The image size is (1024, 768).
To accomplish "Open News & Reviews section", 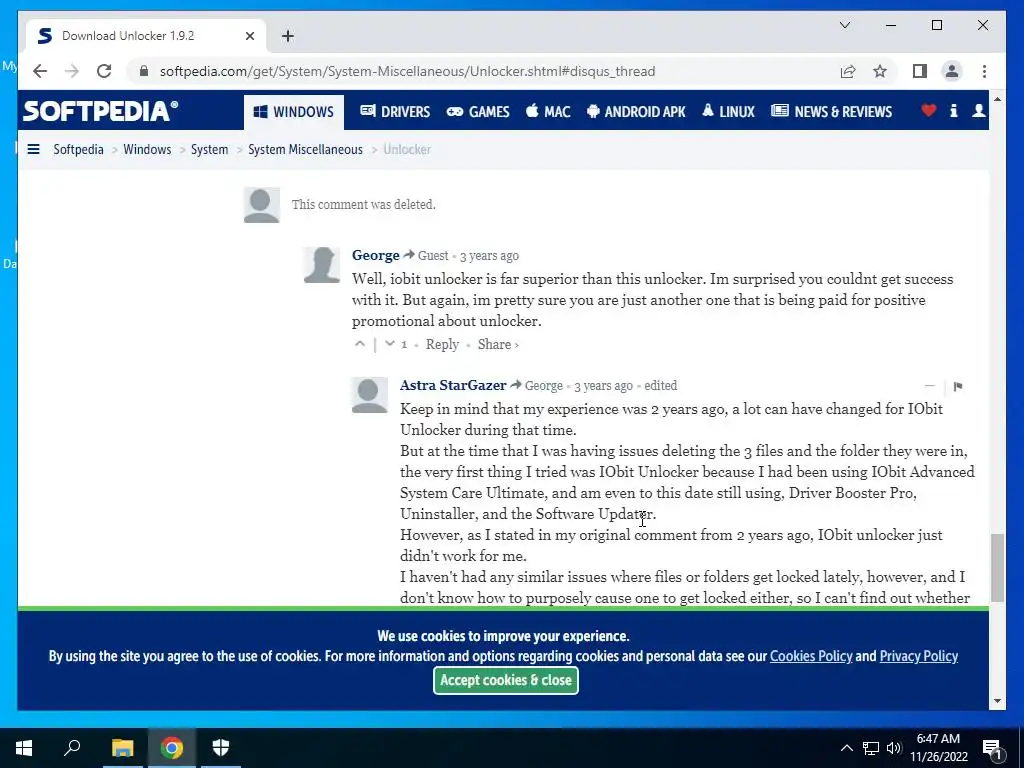I will [x=831, y=112].
